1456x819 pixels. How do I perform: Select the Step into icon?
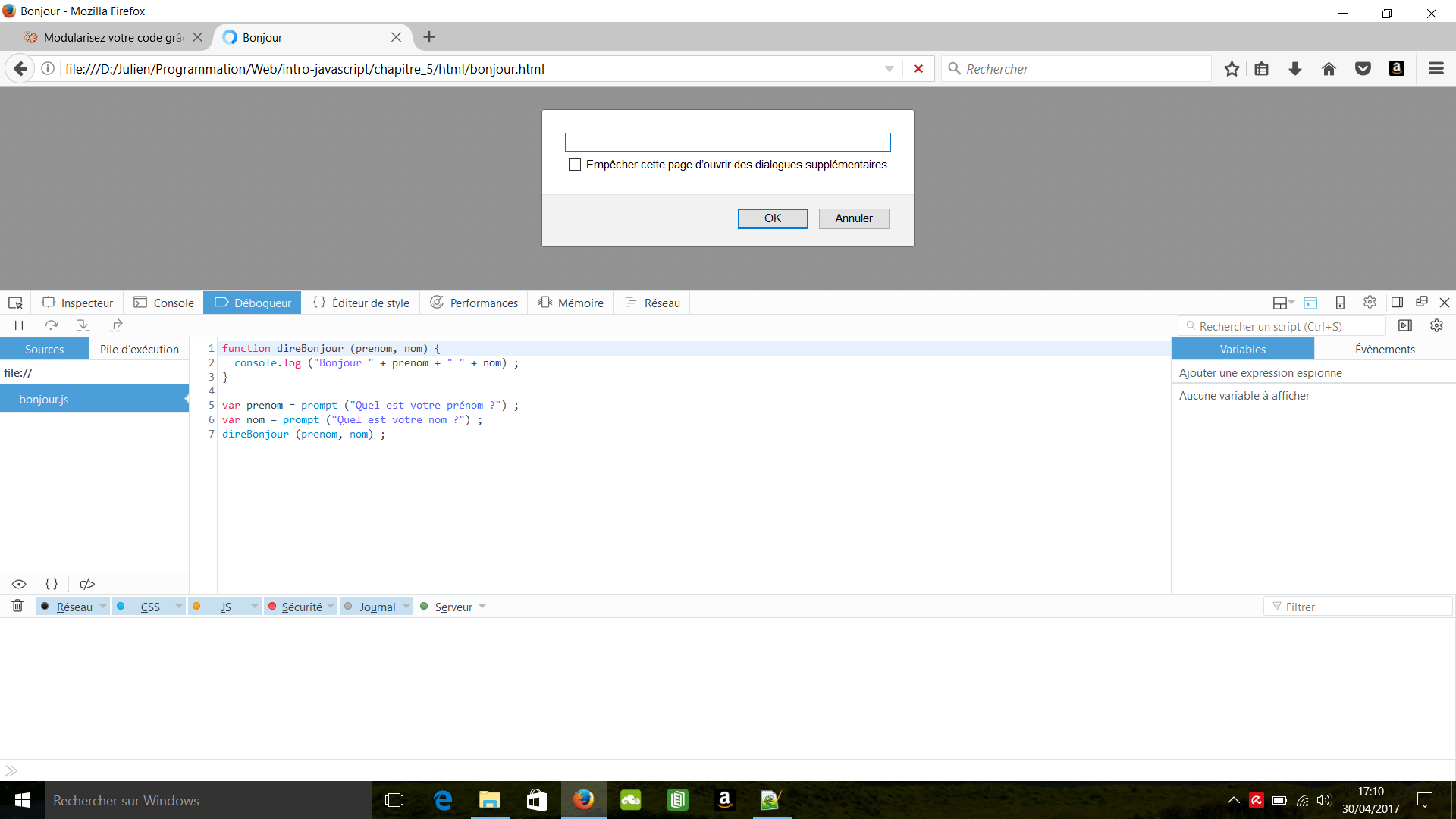(83, 325)
